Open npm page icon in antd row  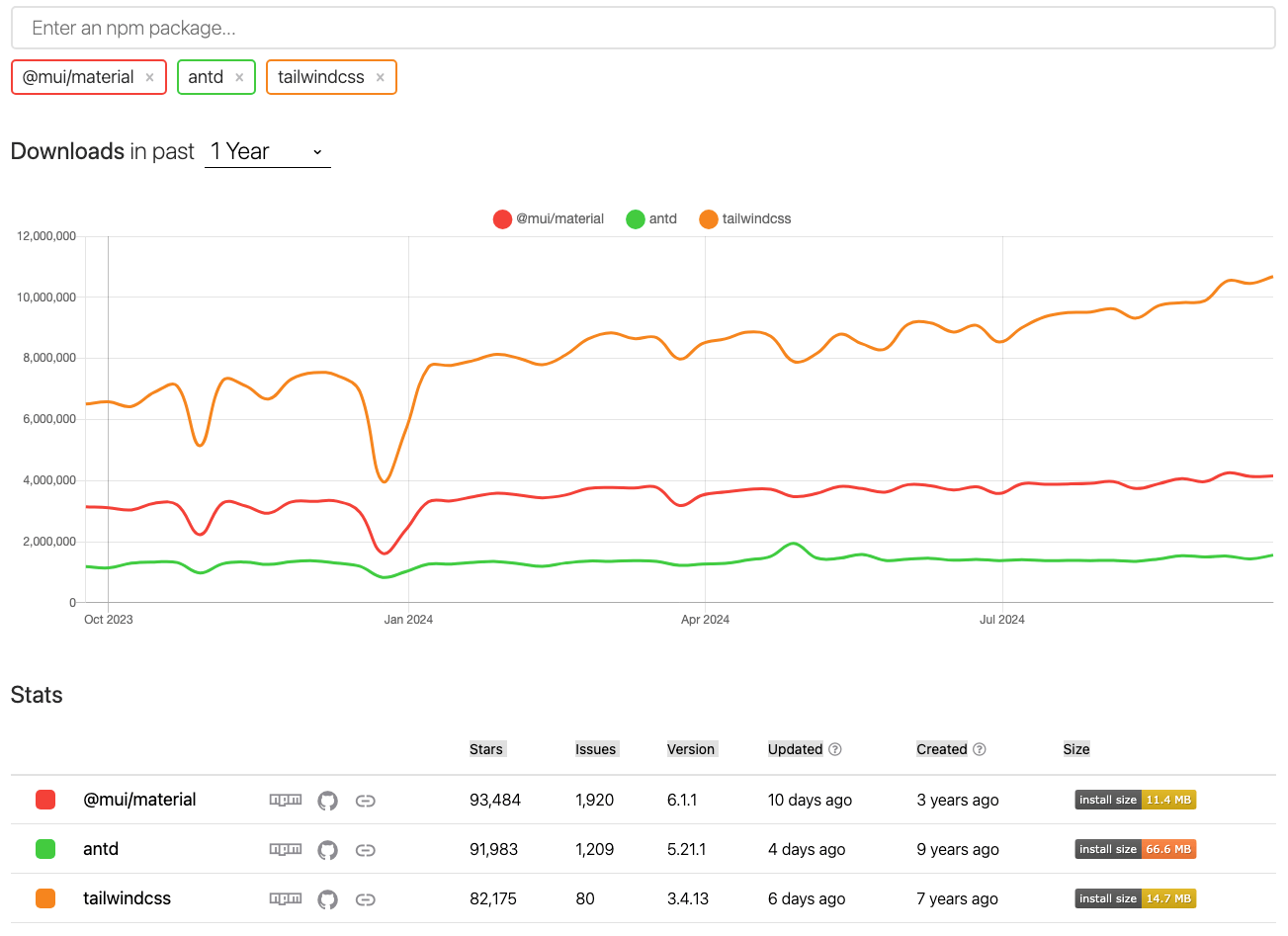(x=286, y=849)
